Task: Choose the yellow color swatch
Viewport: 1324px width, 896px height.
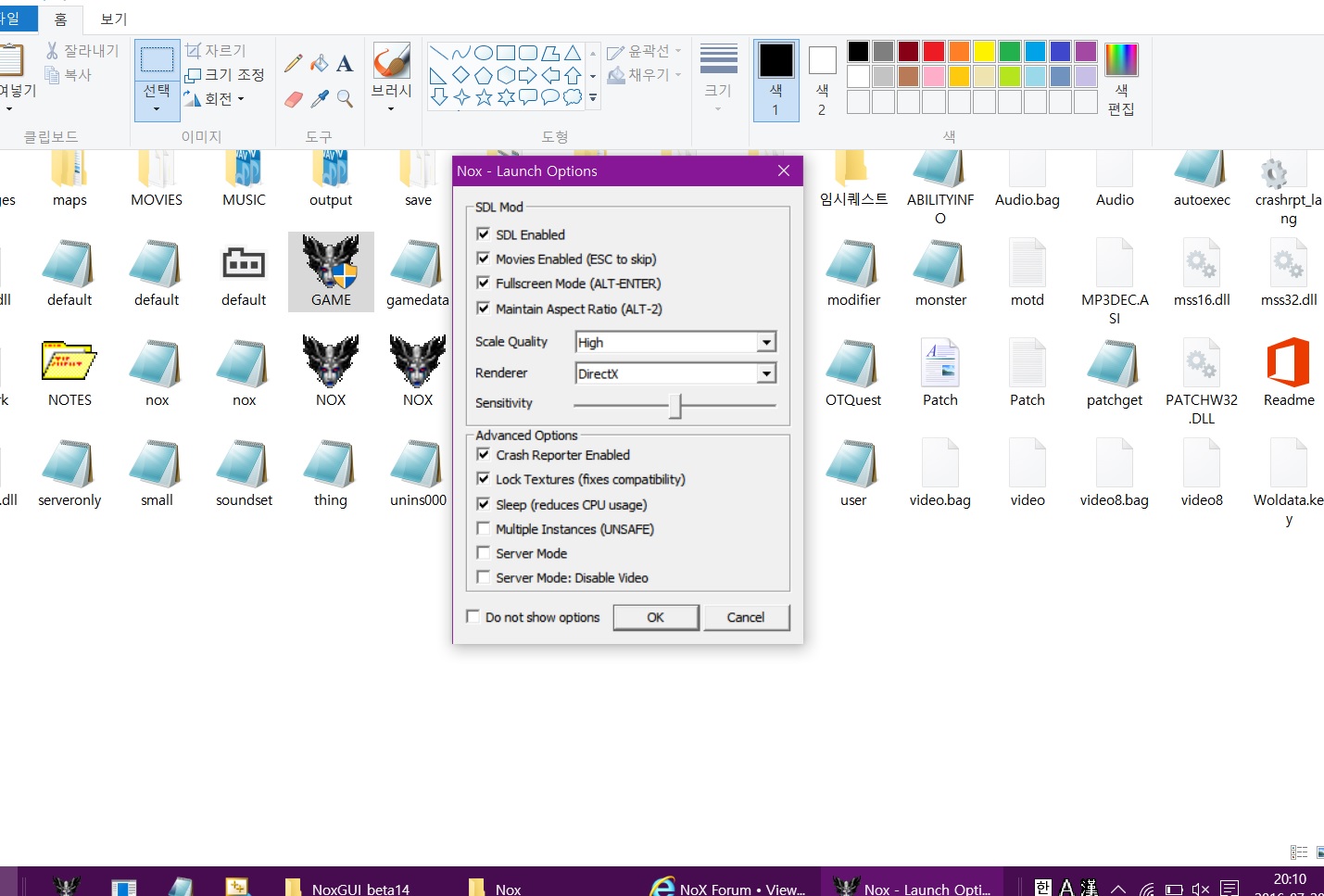Action: click(x=985, y=51)
